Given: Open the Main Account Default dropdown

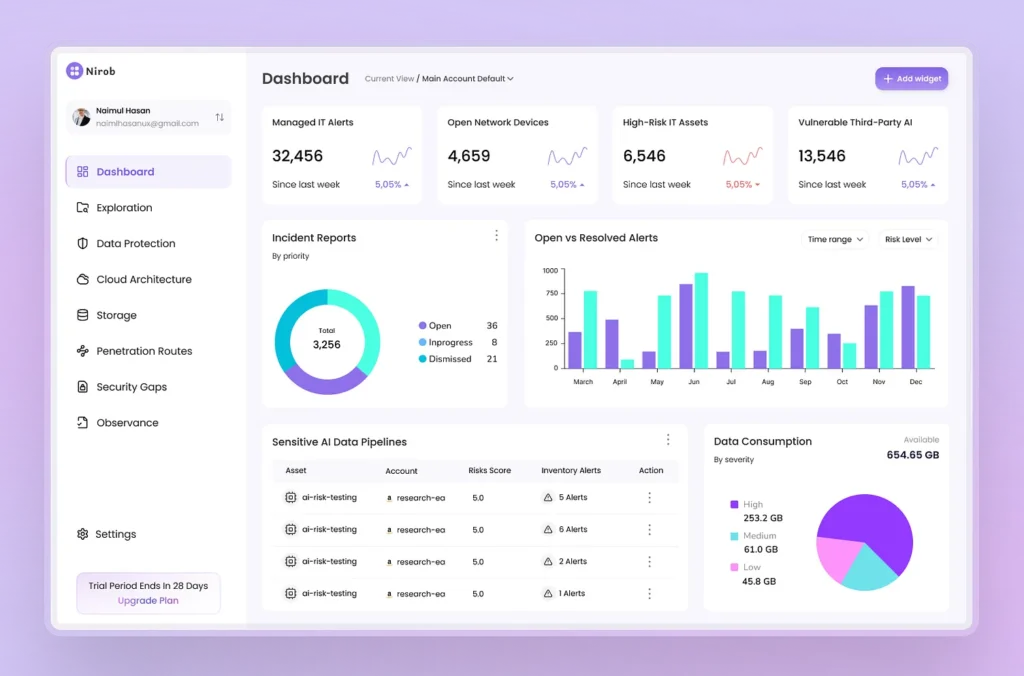Looking at the screenshot, I should point(468,79).
